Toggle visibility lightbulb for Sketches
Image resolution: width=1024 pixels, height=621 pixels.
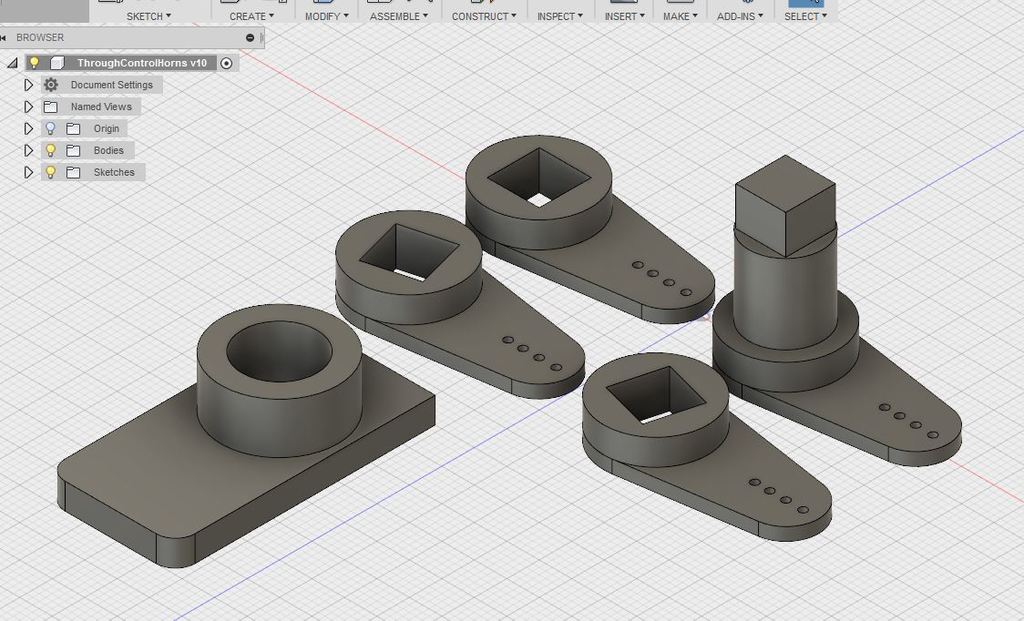tap(50, 173)
